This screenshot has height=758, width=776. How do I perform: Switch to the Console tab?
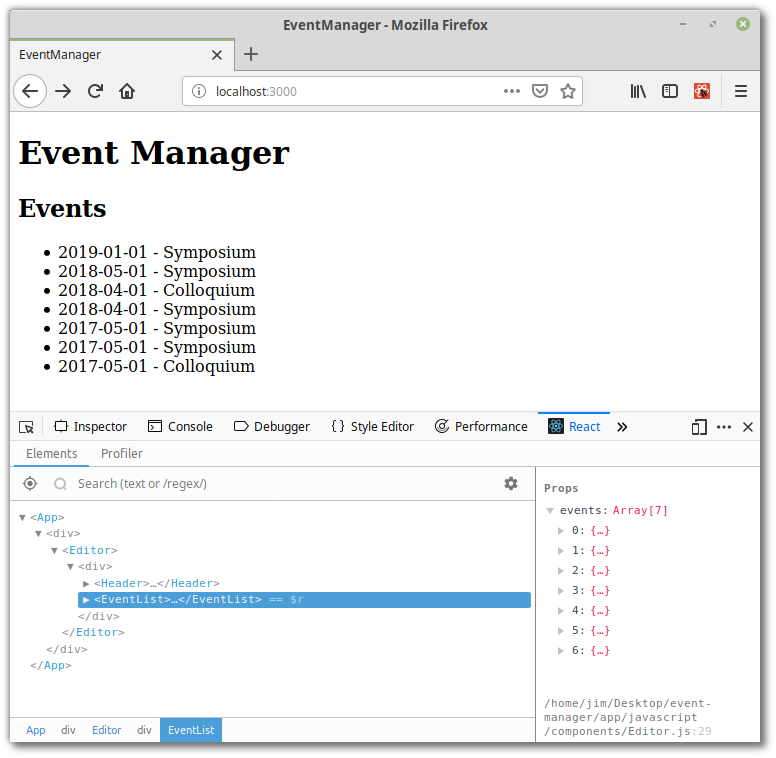pyautogui.click(x=180, y=426)
